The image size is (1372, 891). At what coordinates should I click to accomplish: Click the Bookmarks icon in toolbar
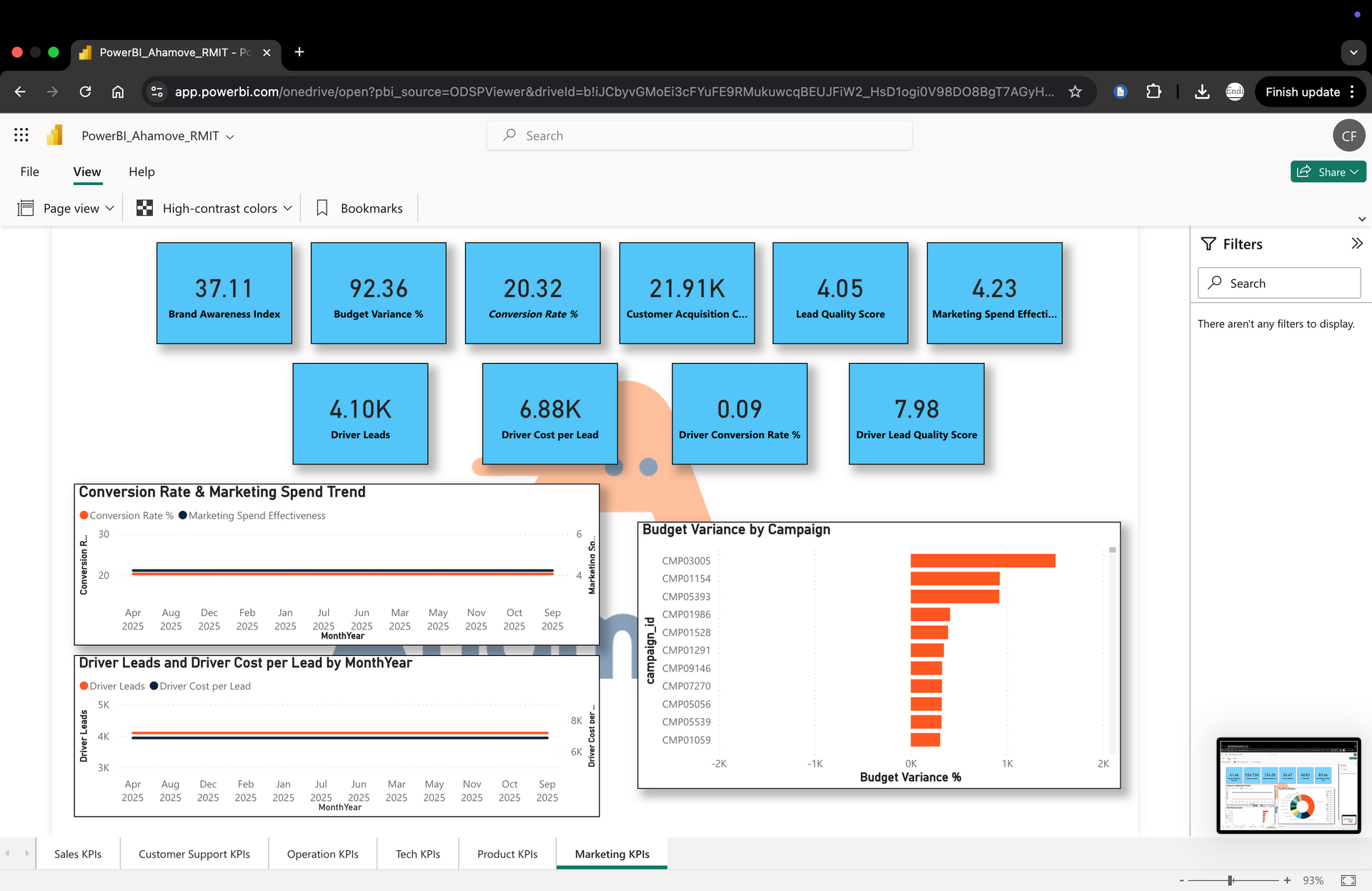(322, 208)
